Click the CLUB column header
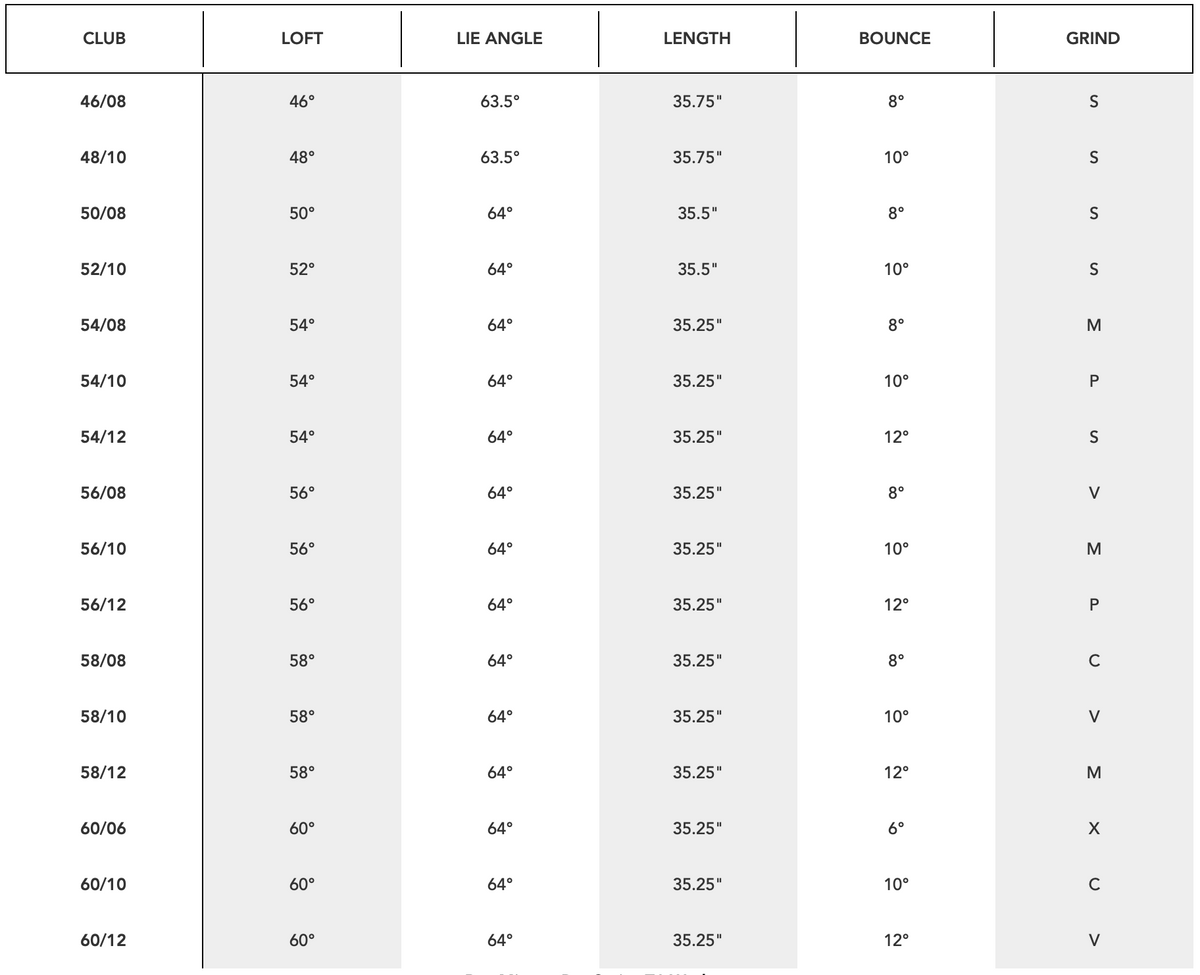1200x975 pixels. pos(104,39)
